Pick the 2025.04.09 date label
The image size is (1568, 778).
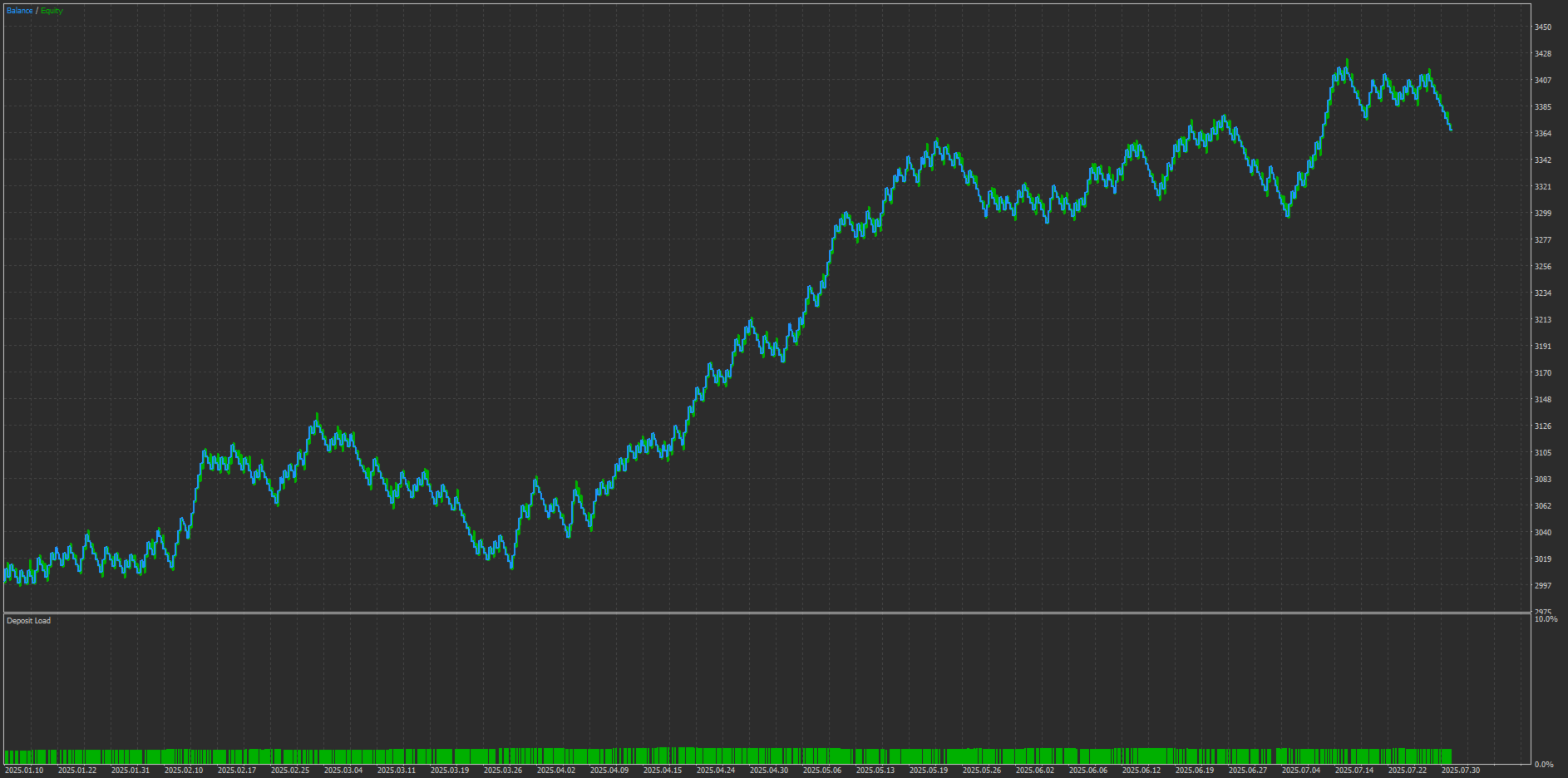609,771
